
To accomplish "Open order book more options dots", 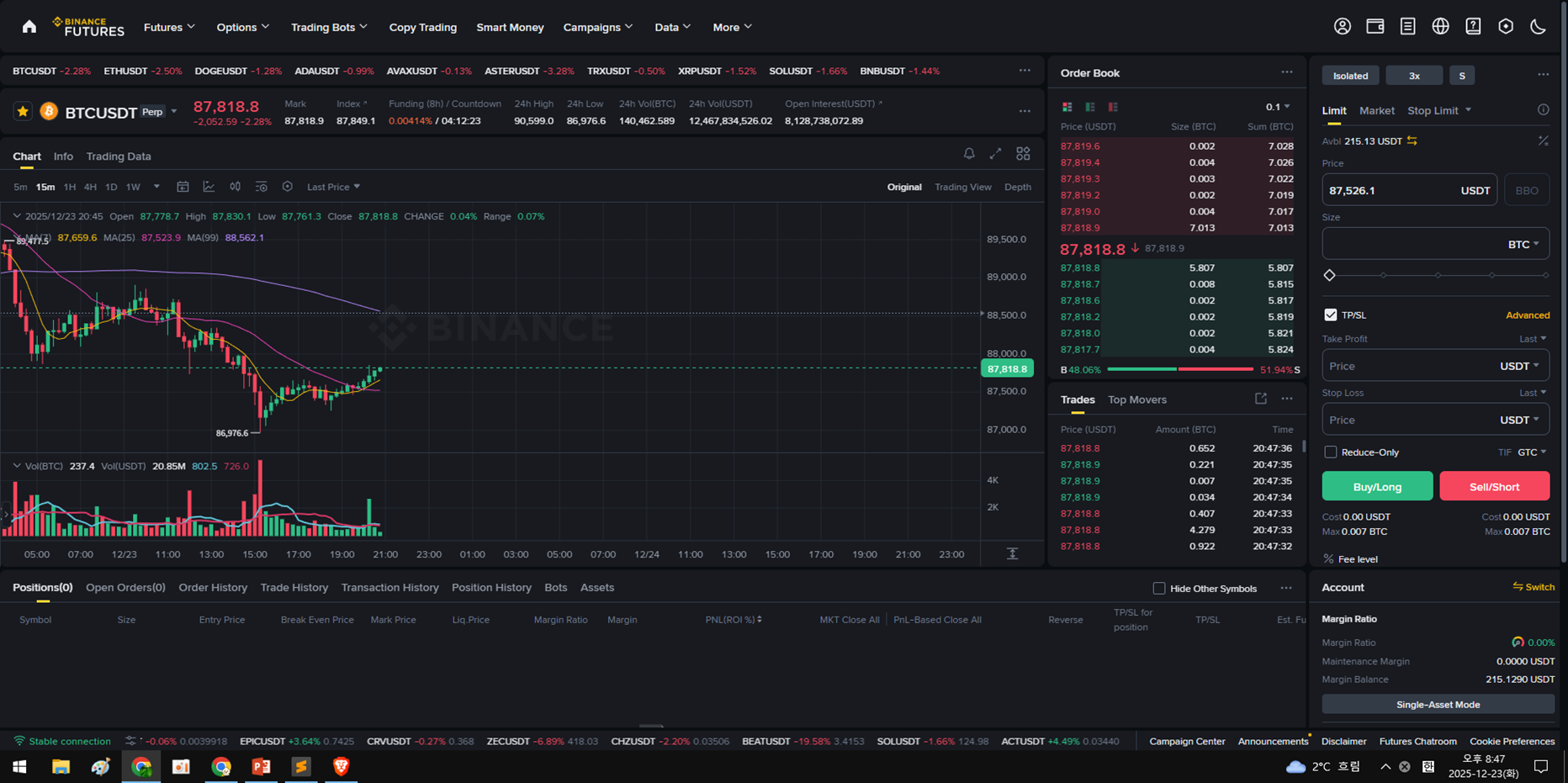I will [x=1286, y=72].
